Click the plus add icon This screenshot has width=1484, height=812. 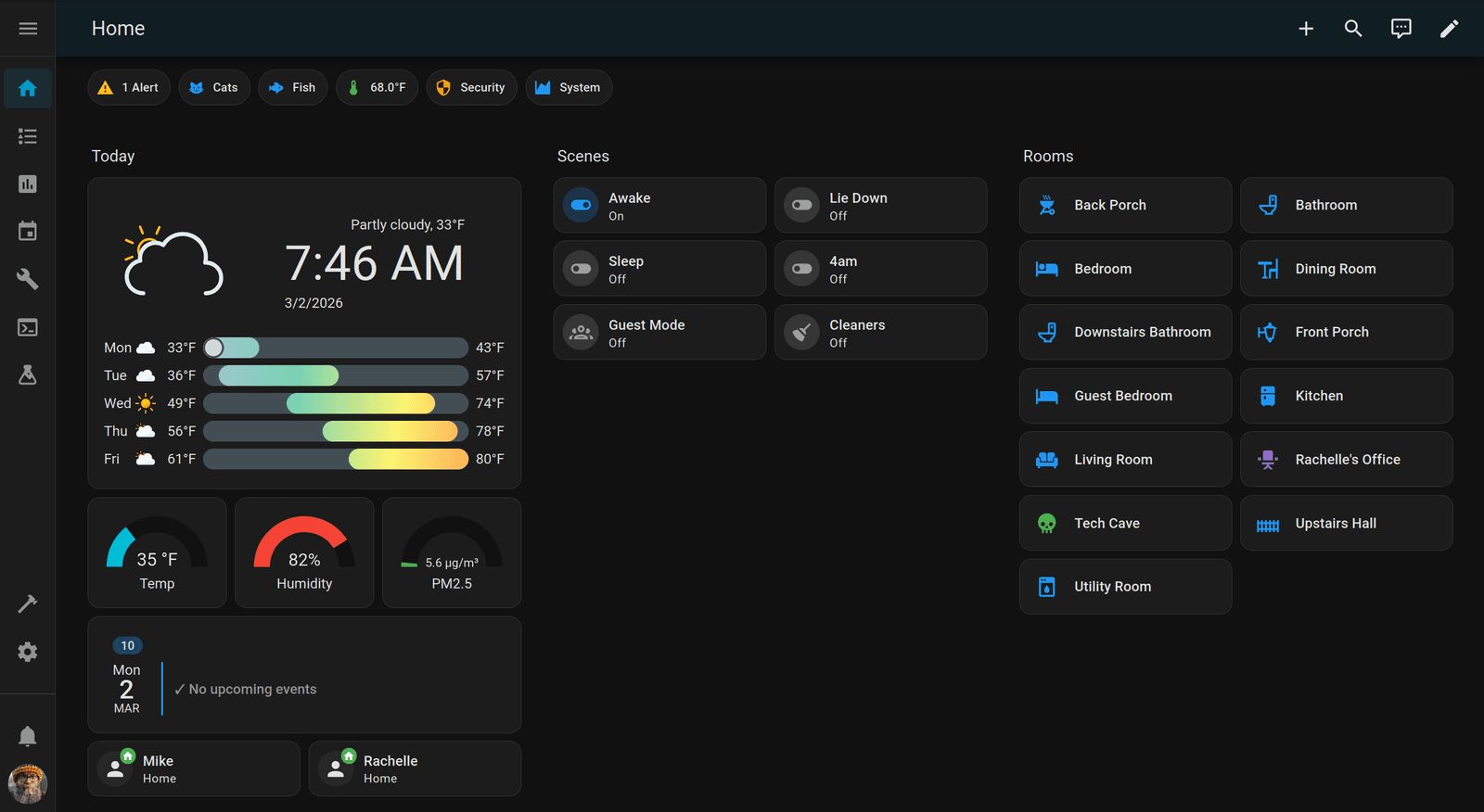point(1306,29)
